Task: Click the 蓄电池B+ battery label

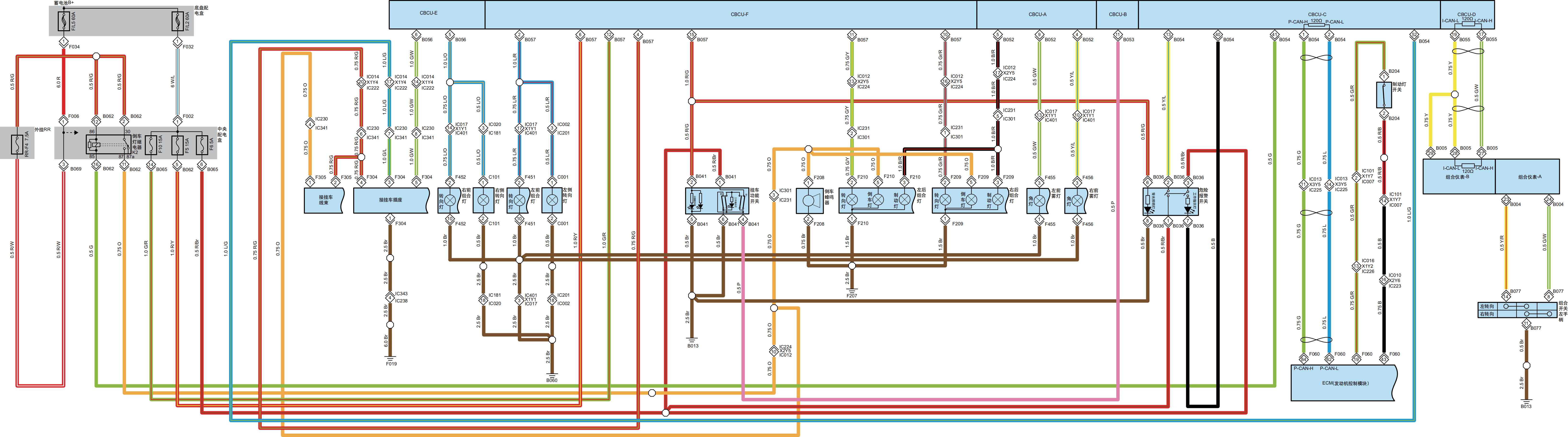Action: coord(64,3)
